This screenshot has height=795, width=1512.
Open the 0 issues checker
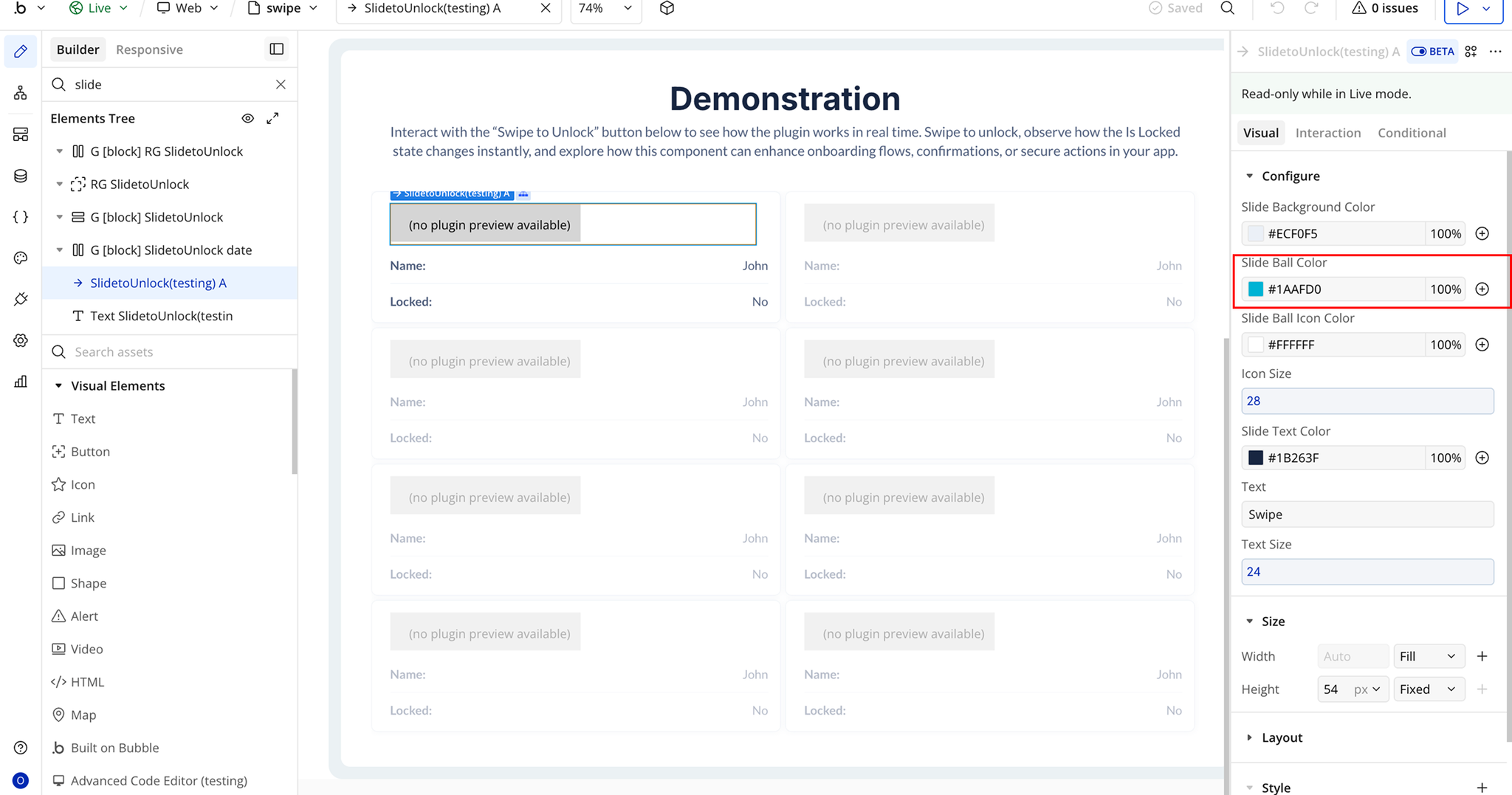1384,8
